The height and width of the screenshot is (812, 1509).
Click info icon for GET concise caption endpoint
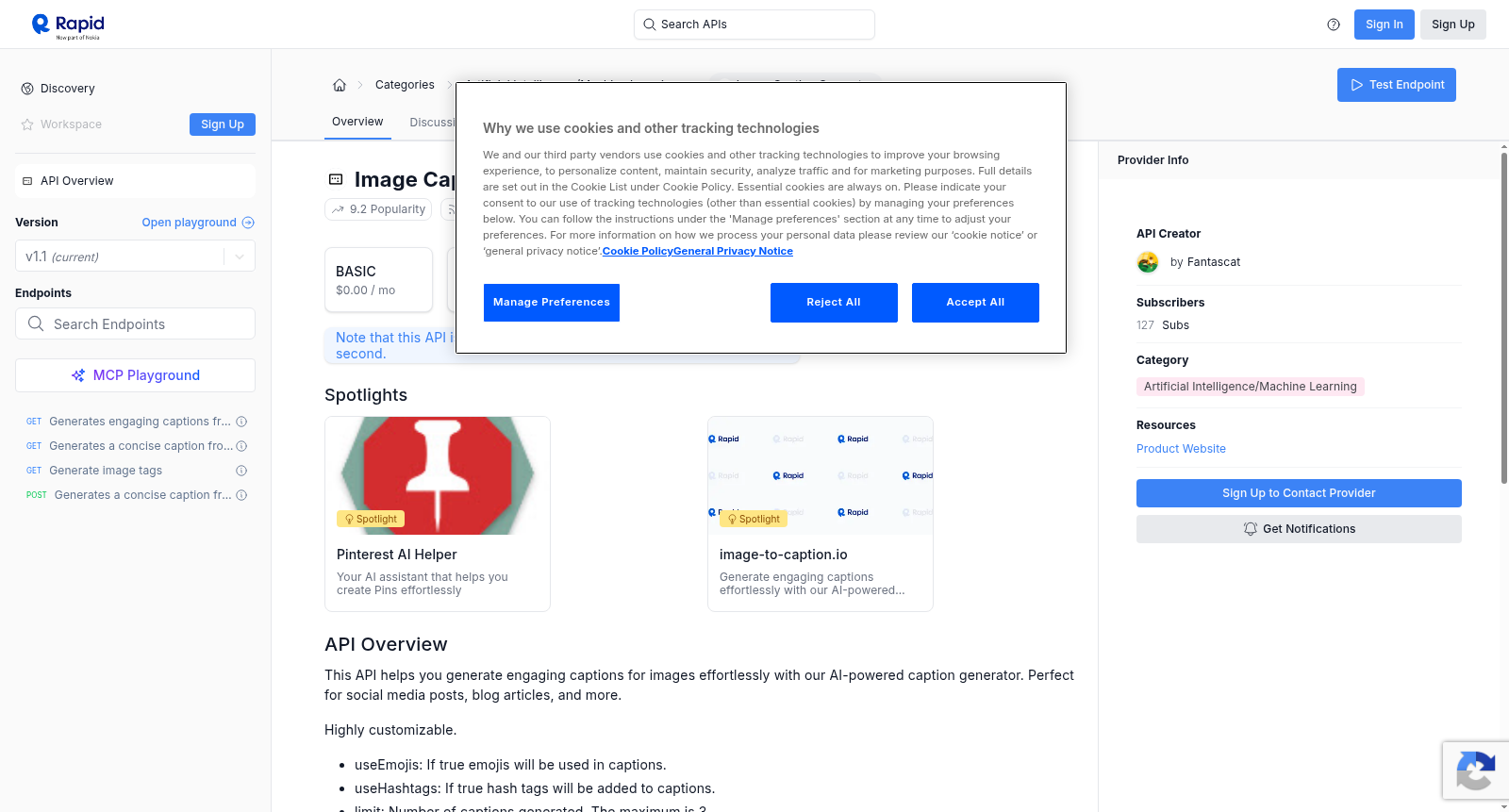[241, 446]
